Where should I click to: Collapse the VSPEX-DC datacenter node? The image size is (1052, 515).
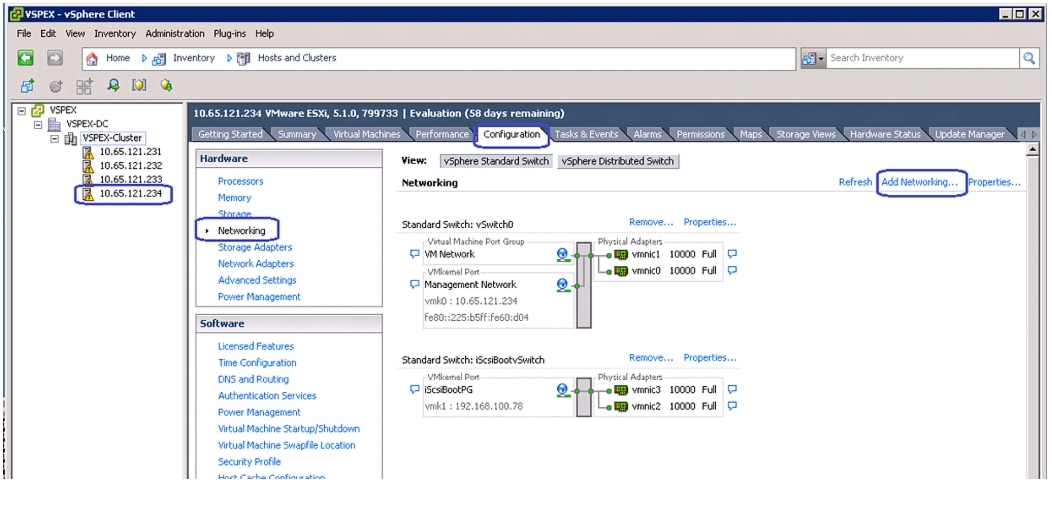[x=39, y=124]
